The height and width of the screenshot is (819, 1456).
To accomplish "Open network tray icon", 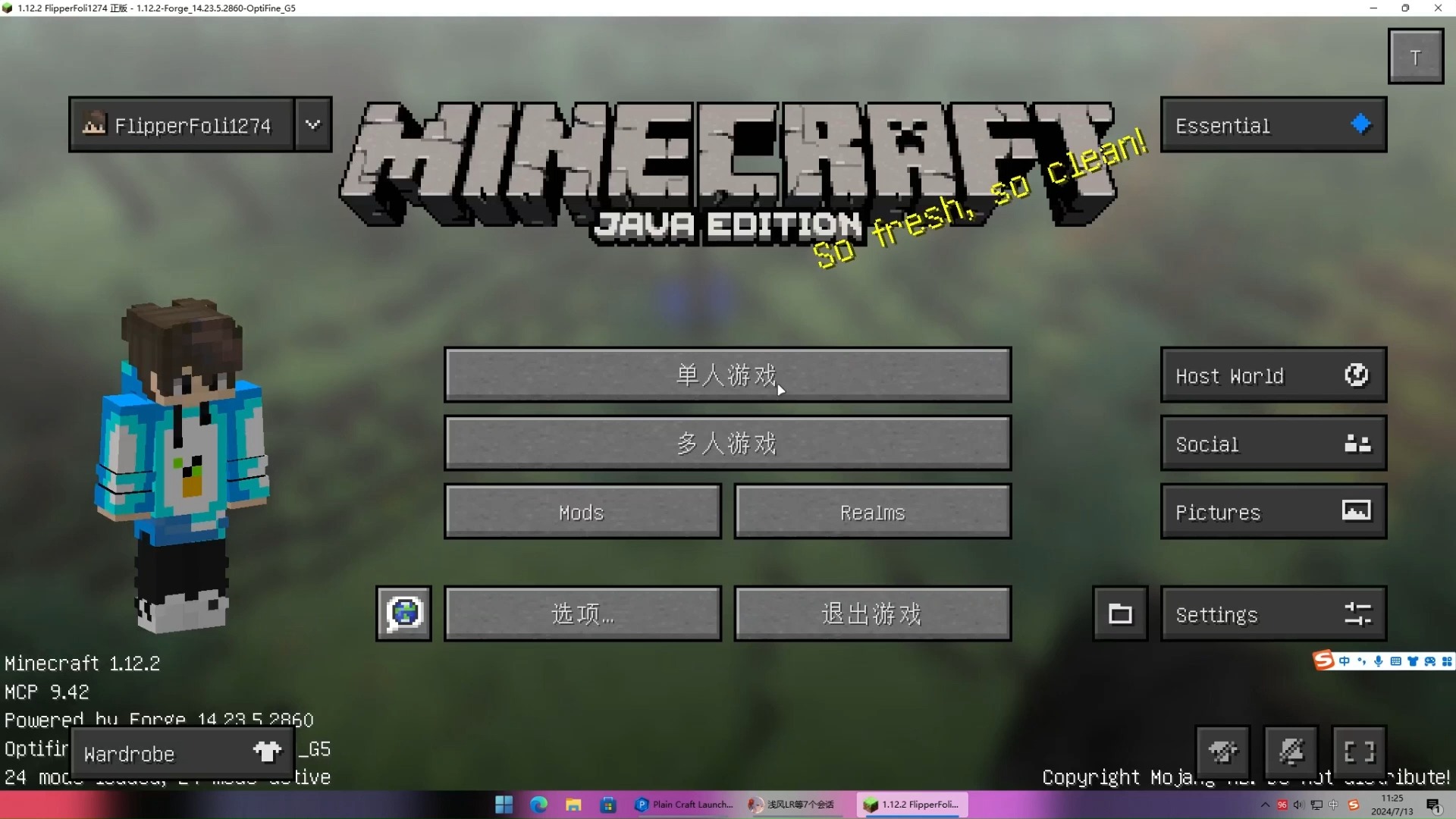I will 1316,805.
